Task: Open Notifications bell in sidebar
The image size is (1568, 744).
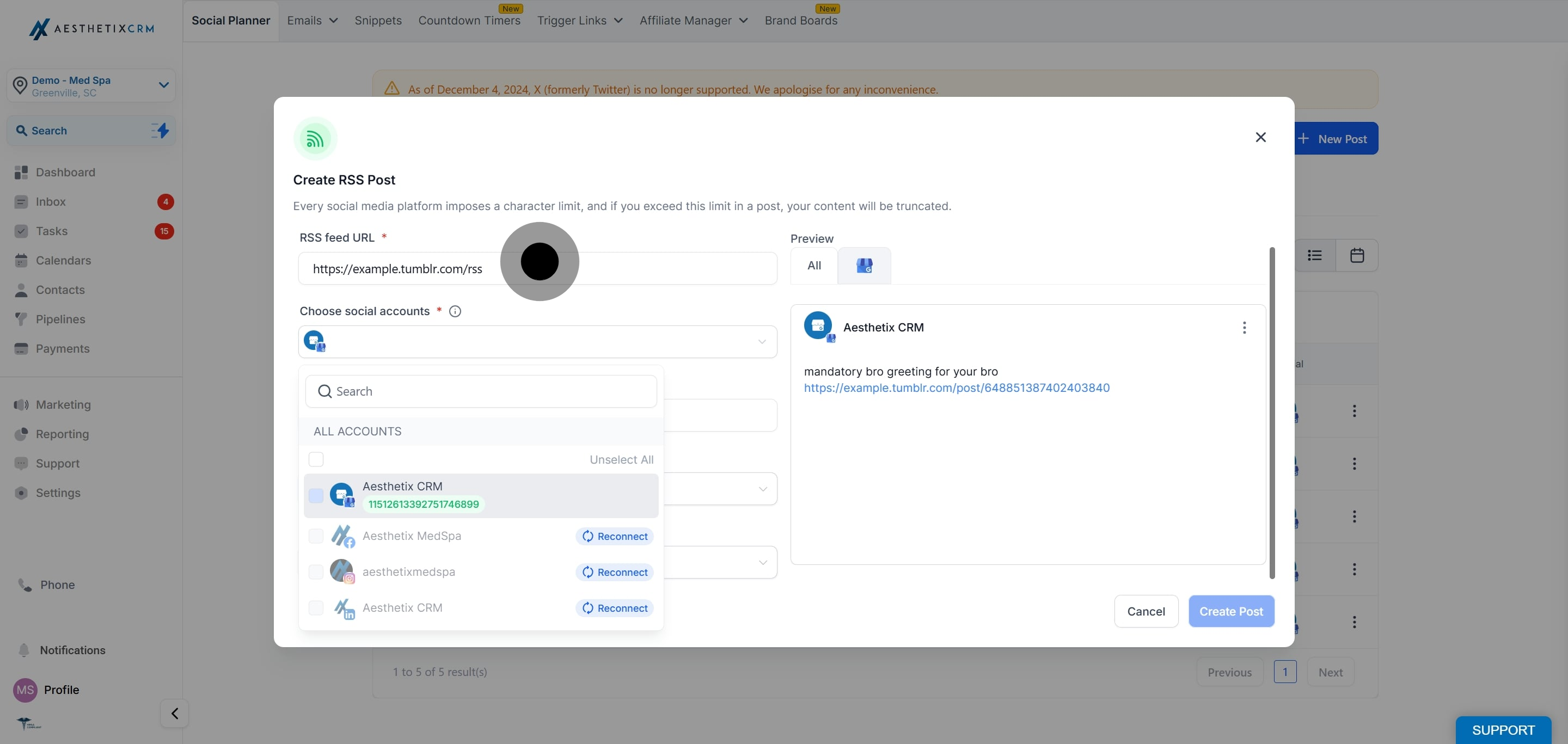Action: [x=24, y=650]
